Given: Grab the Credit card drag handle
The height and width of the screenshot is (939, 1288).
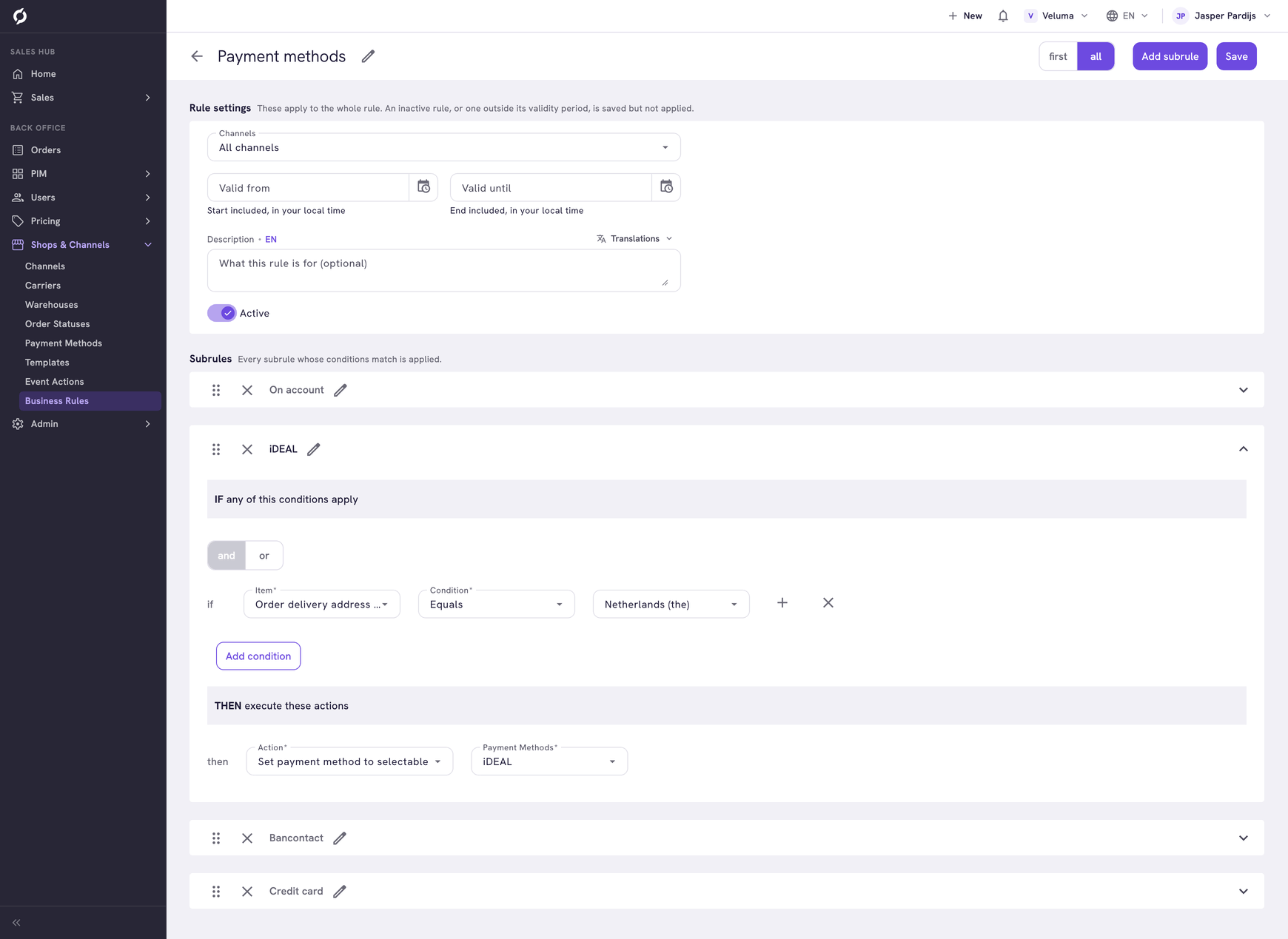Looking at the screenshot, I should (216, 892).
